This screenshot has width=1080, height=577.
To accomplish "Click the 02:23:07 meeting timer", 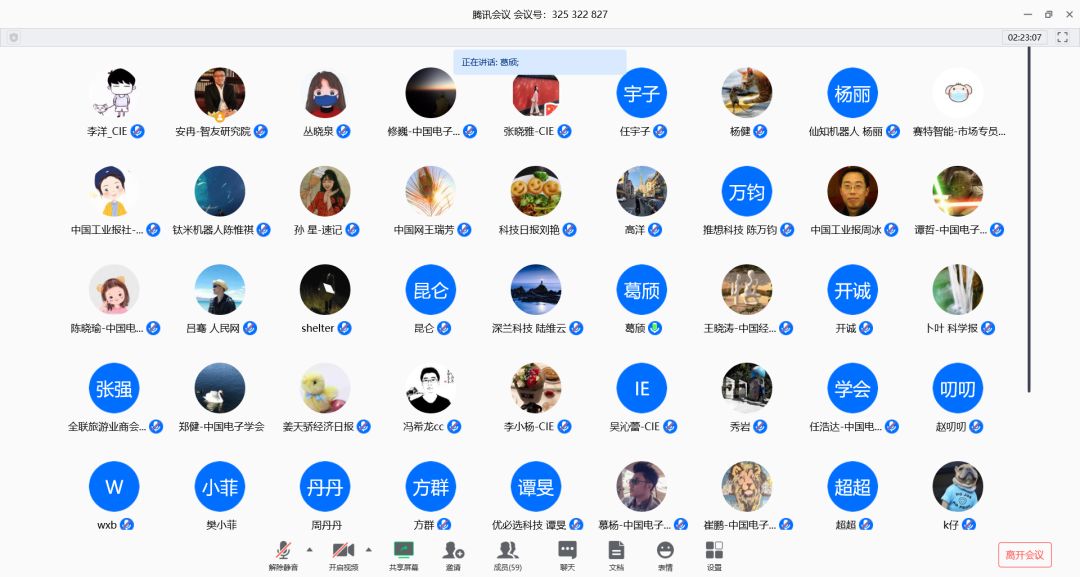I will point(1024,37).
